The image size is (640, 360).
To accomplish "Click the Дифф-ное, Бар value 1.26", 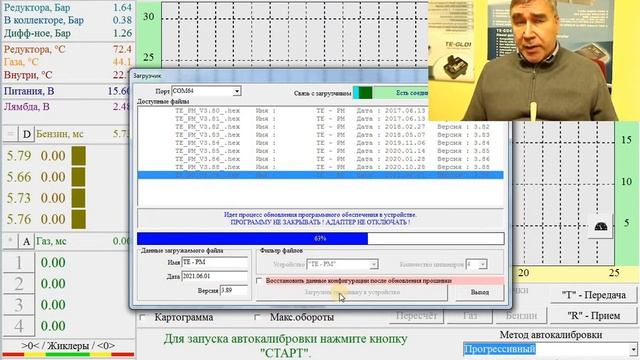I will click(122, 33).
